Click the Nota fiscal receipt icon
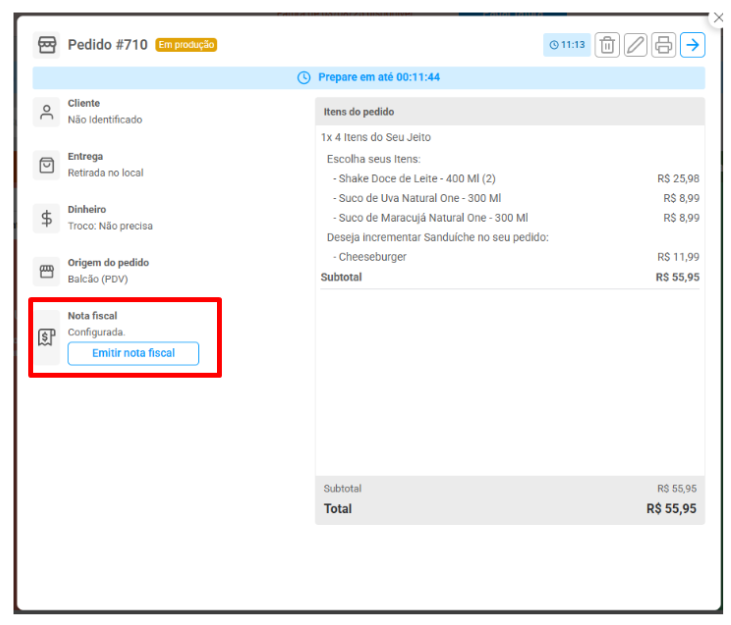The image size is (731, 625). point(47,338)
